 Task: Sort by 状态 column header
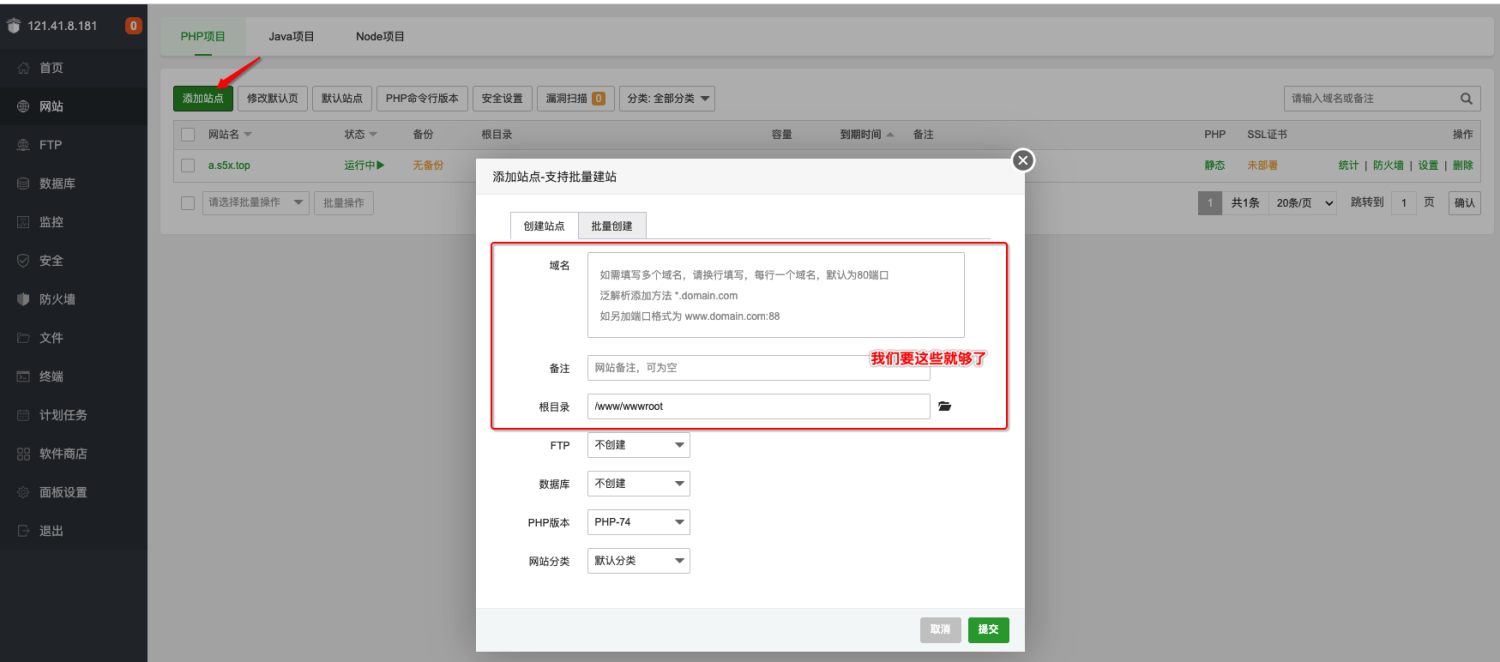click(361, 134)
